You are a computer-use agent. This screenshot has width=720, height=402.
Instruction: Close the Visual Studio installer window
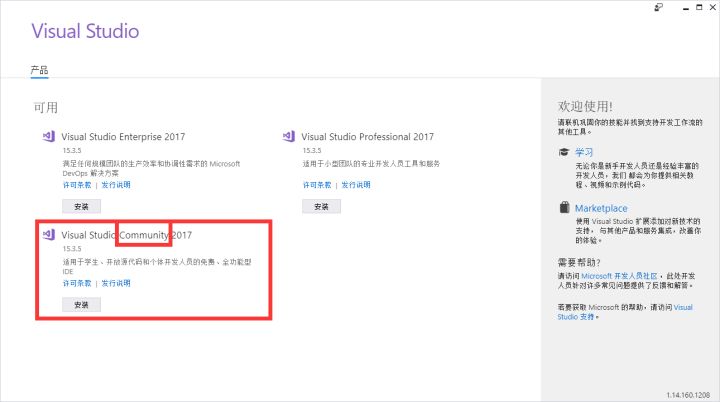pos(713,7)
